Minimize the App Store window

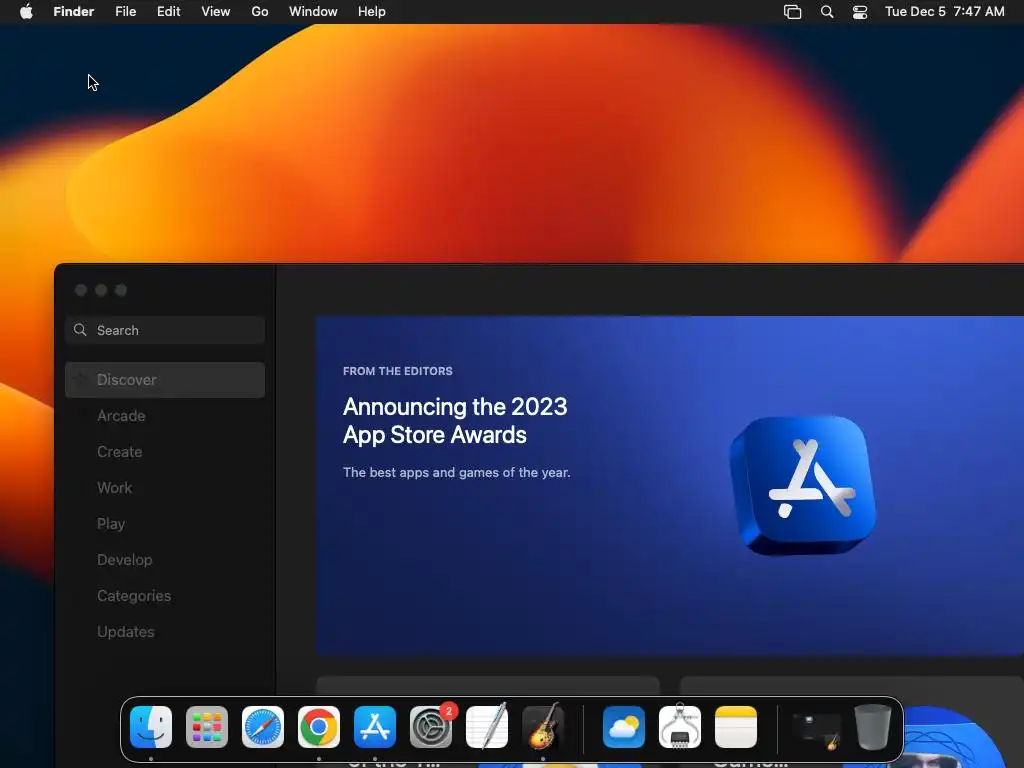pyautogui.click(x=101, y=290)
